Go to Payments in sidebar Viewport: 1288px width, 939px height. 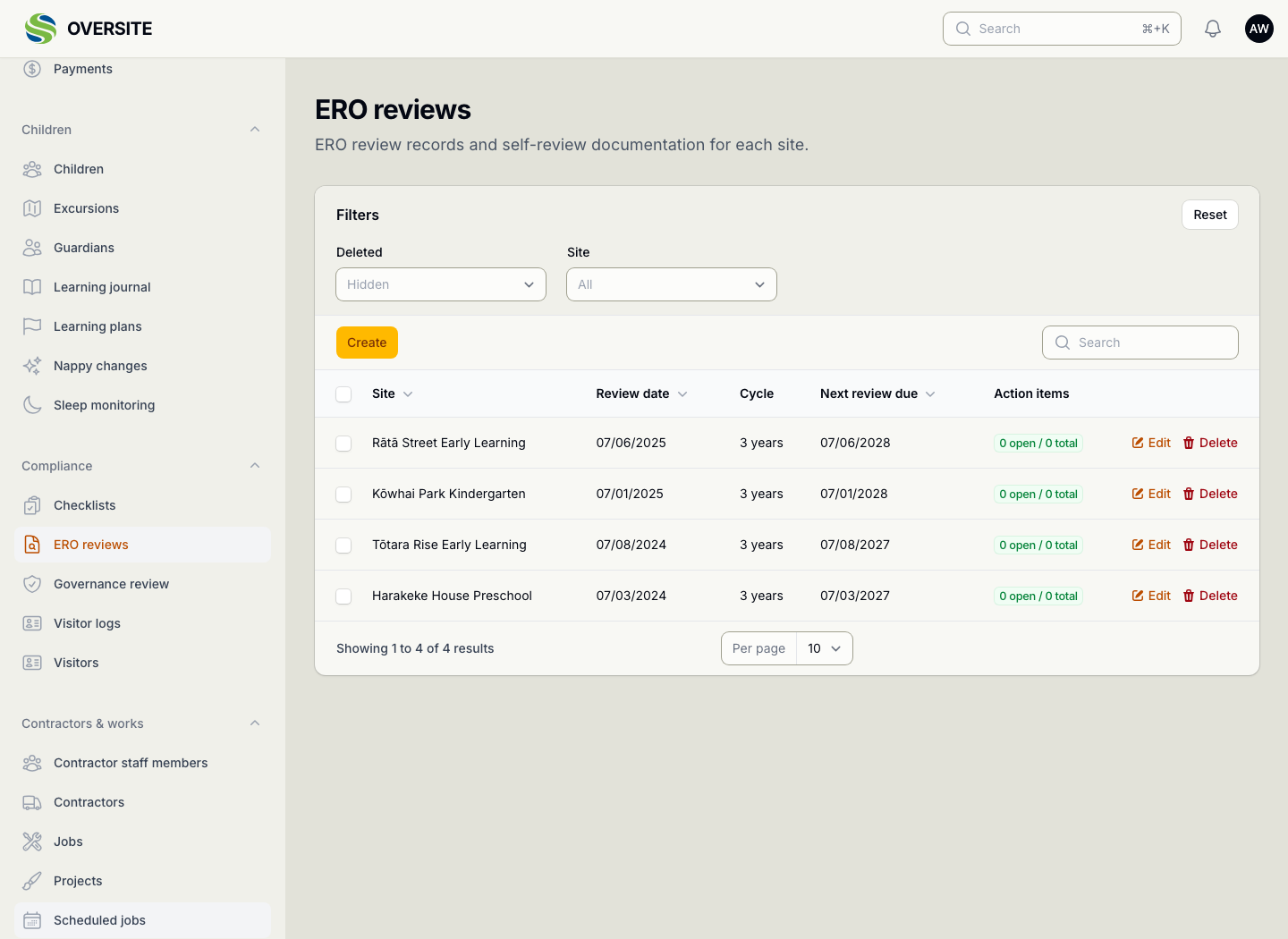142,69
